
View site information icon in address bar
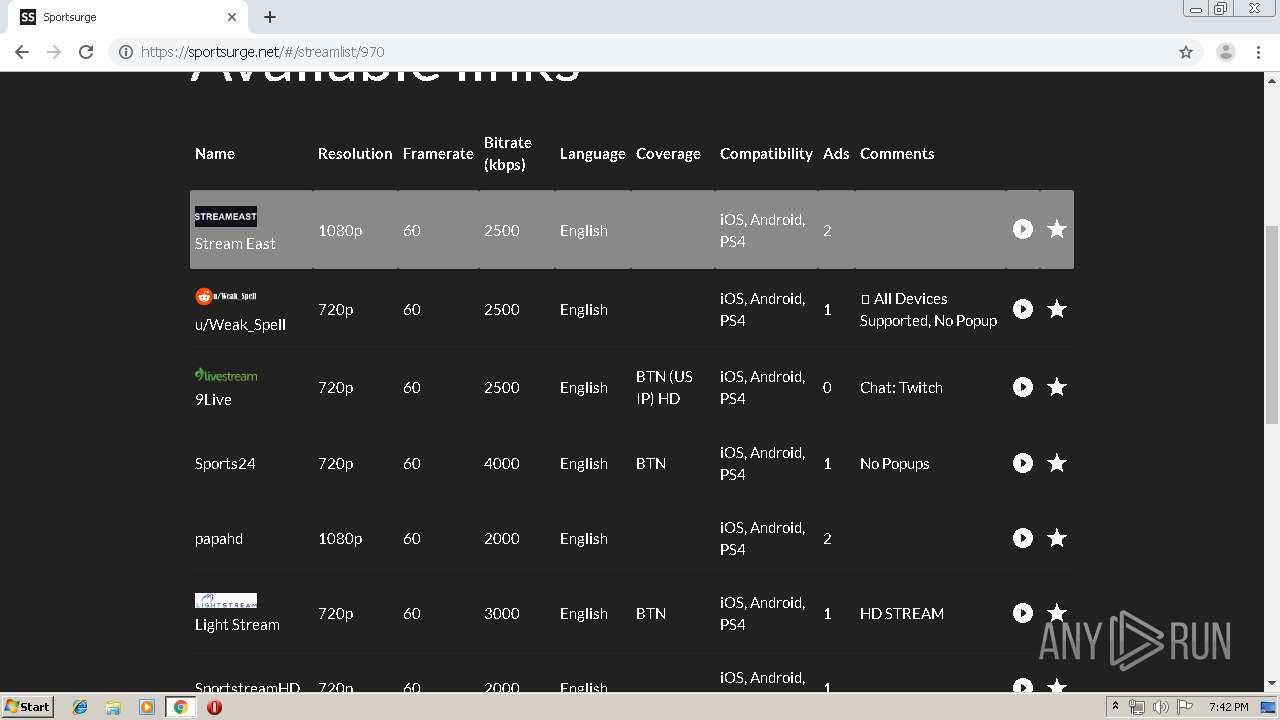click(126, 52)
